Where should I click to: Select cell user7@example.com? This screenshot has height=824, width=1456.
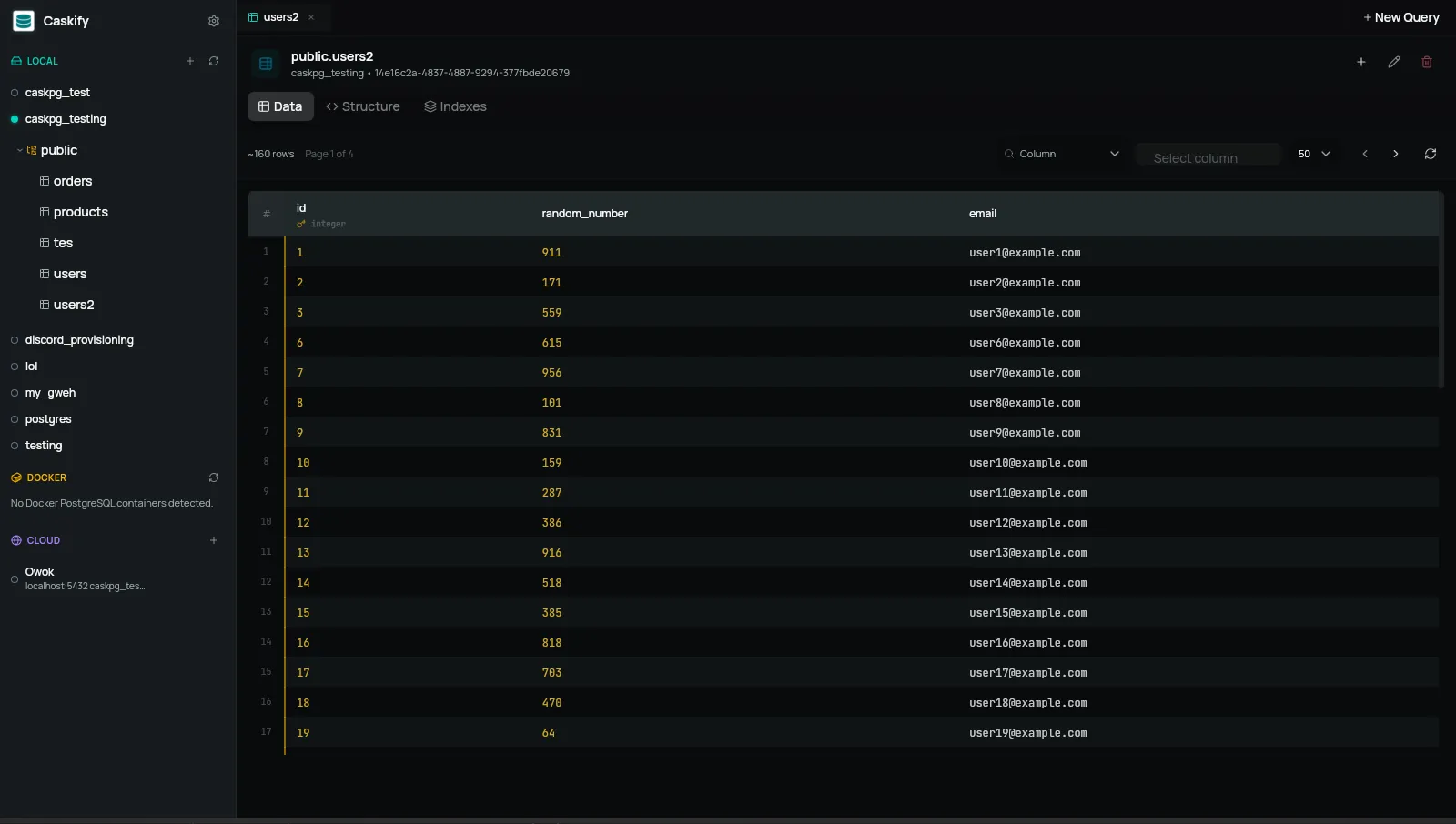(x=1025, y=373)
